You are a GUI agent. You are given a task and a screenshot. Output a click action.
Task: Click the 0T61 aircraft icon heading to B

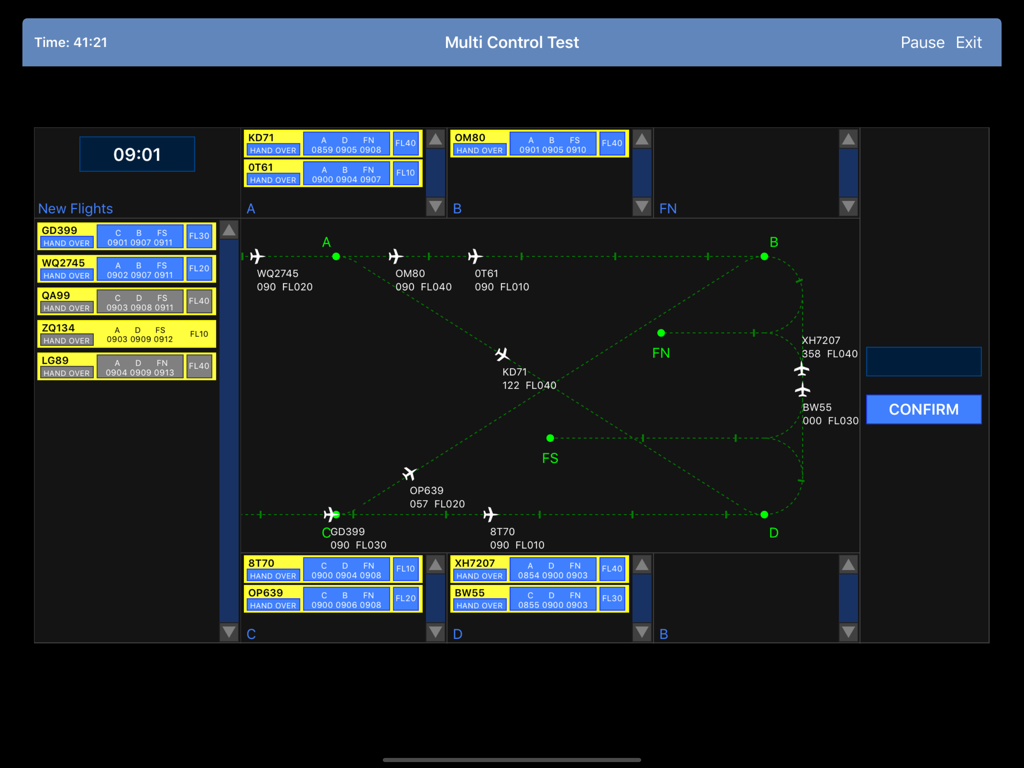(x=474, y=257)
